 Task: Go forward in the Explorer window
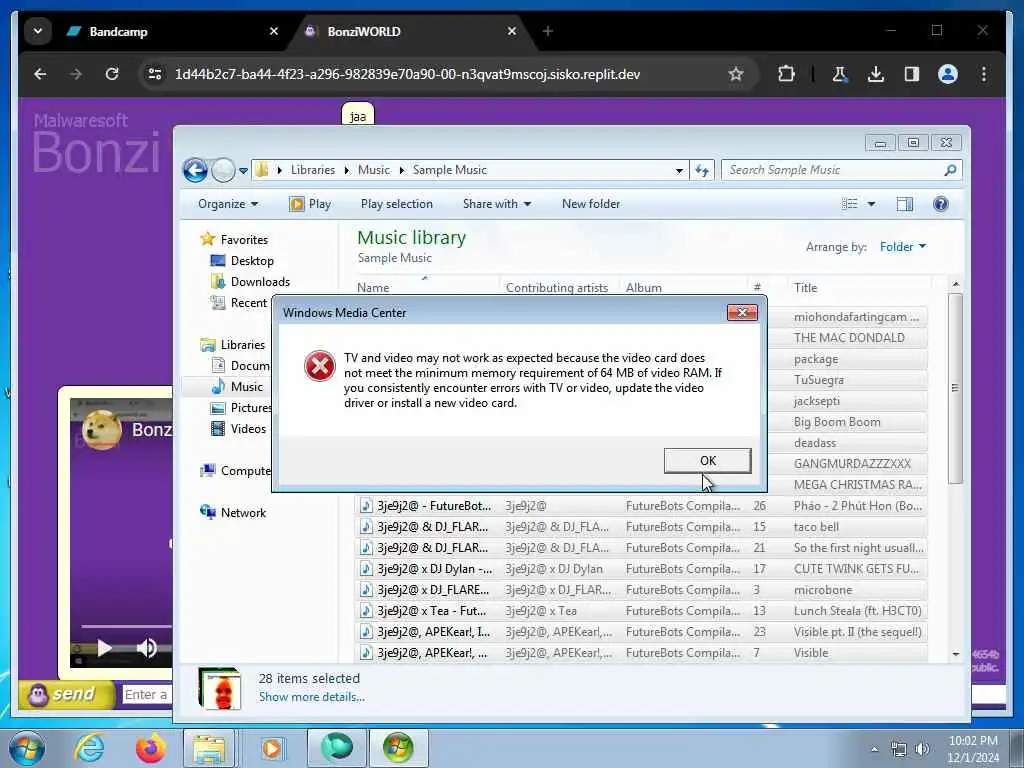(x=223, y=170)
